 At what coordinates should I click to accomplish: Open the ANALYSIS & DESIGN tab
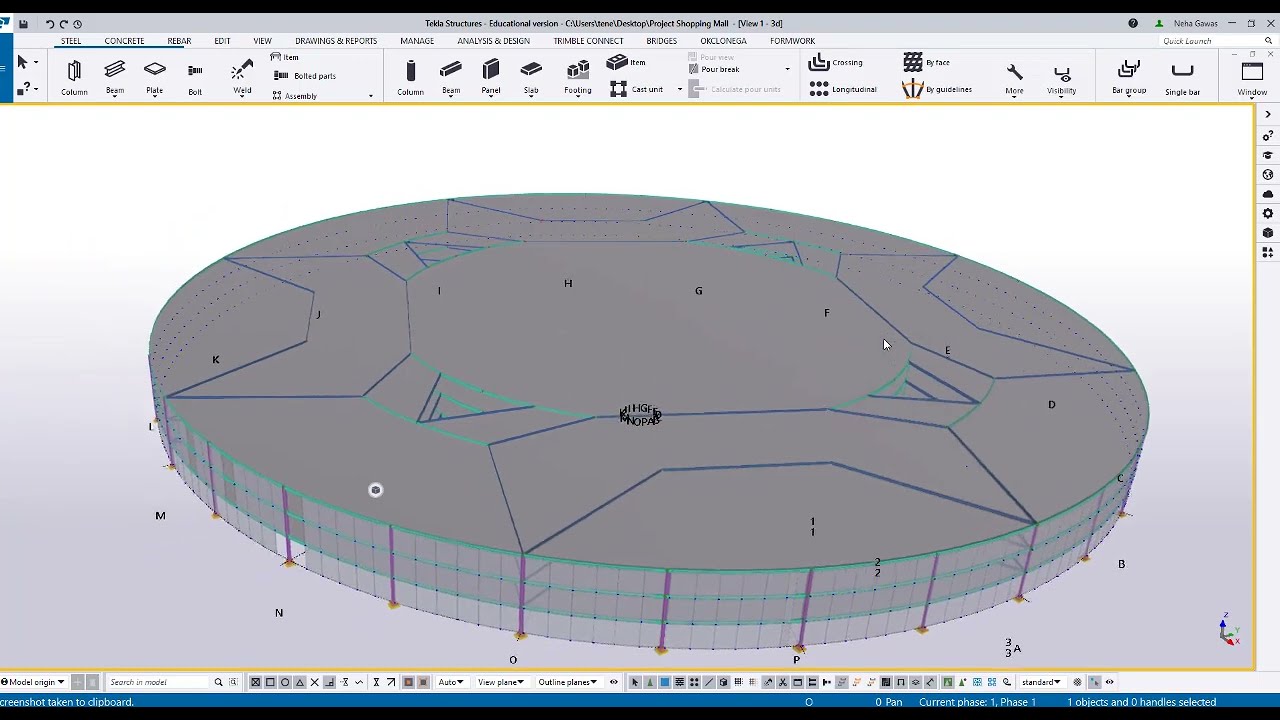pos(494,41)
